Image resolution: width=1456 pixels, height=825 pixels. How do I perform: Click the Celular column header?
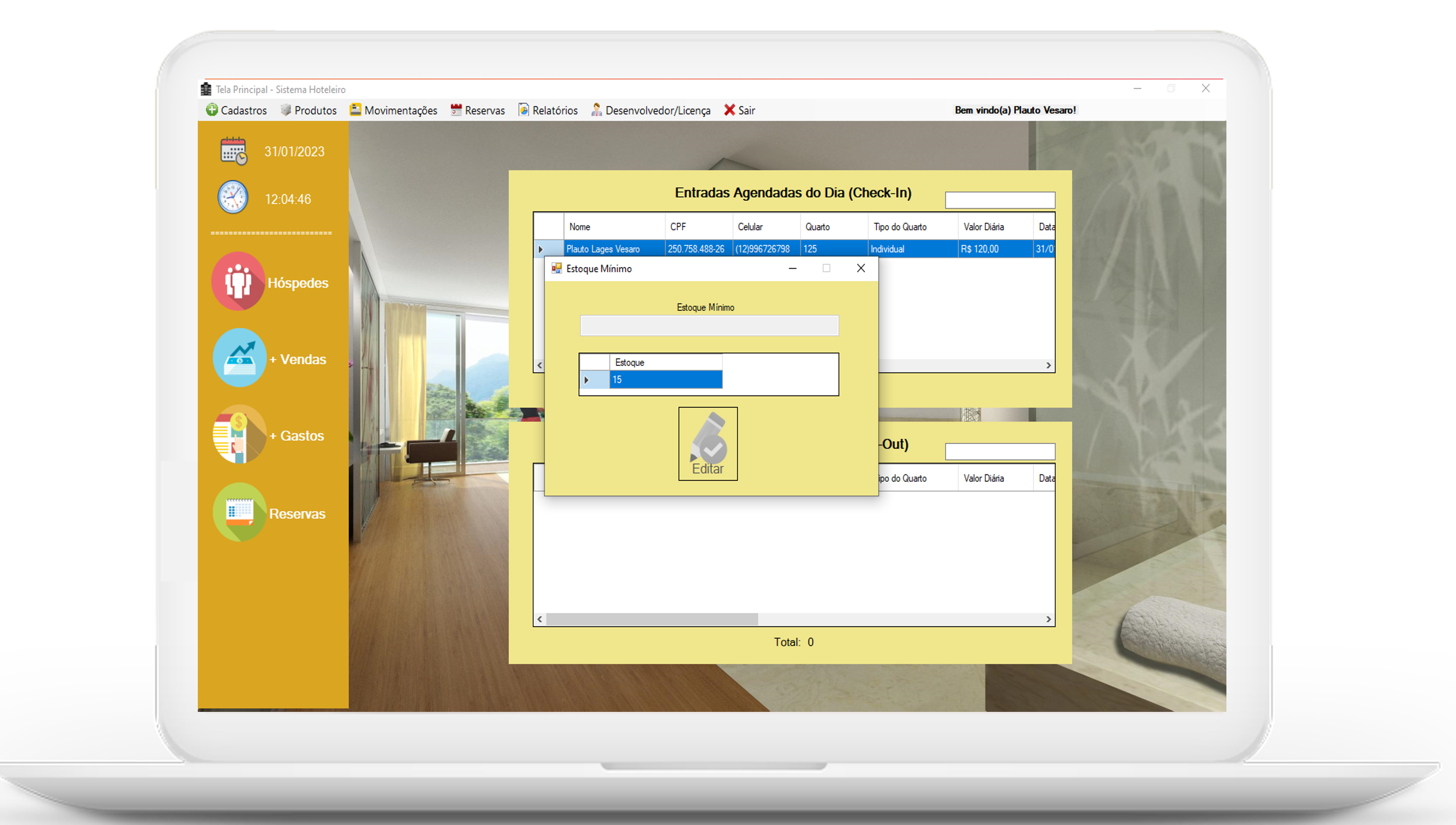tap(766, 226)
